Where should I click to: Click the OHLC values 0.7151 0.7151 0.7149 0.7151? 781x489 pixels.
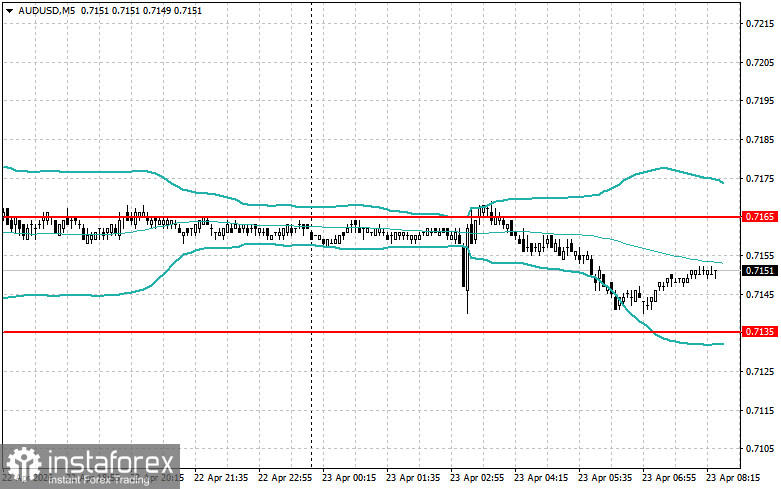coord(141,10)
